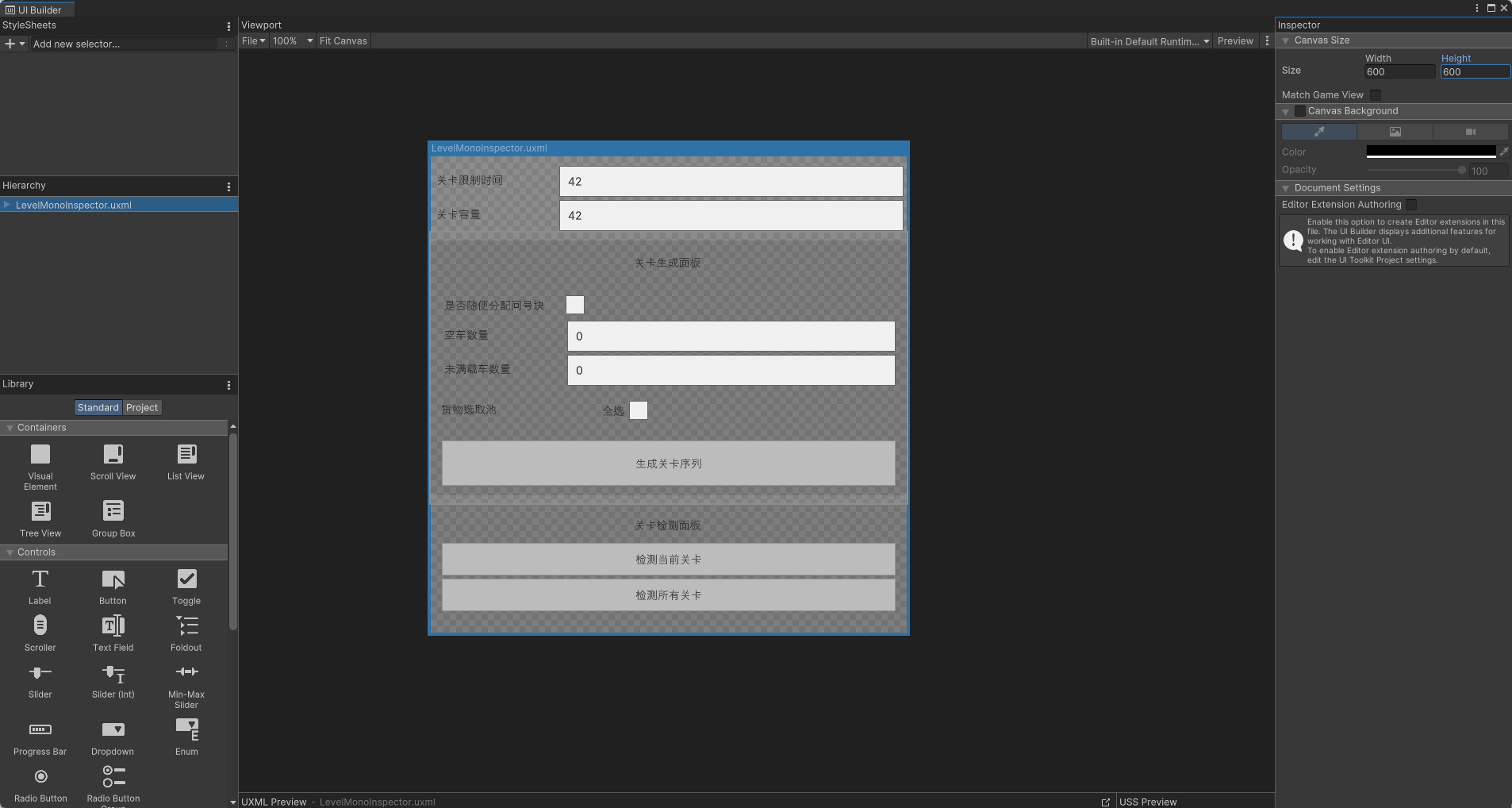Select the Label control icon

[x=40, y=579]
